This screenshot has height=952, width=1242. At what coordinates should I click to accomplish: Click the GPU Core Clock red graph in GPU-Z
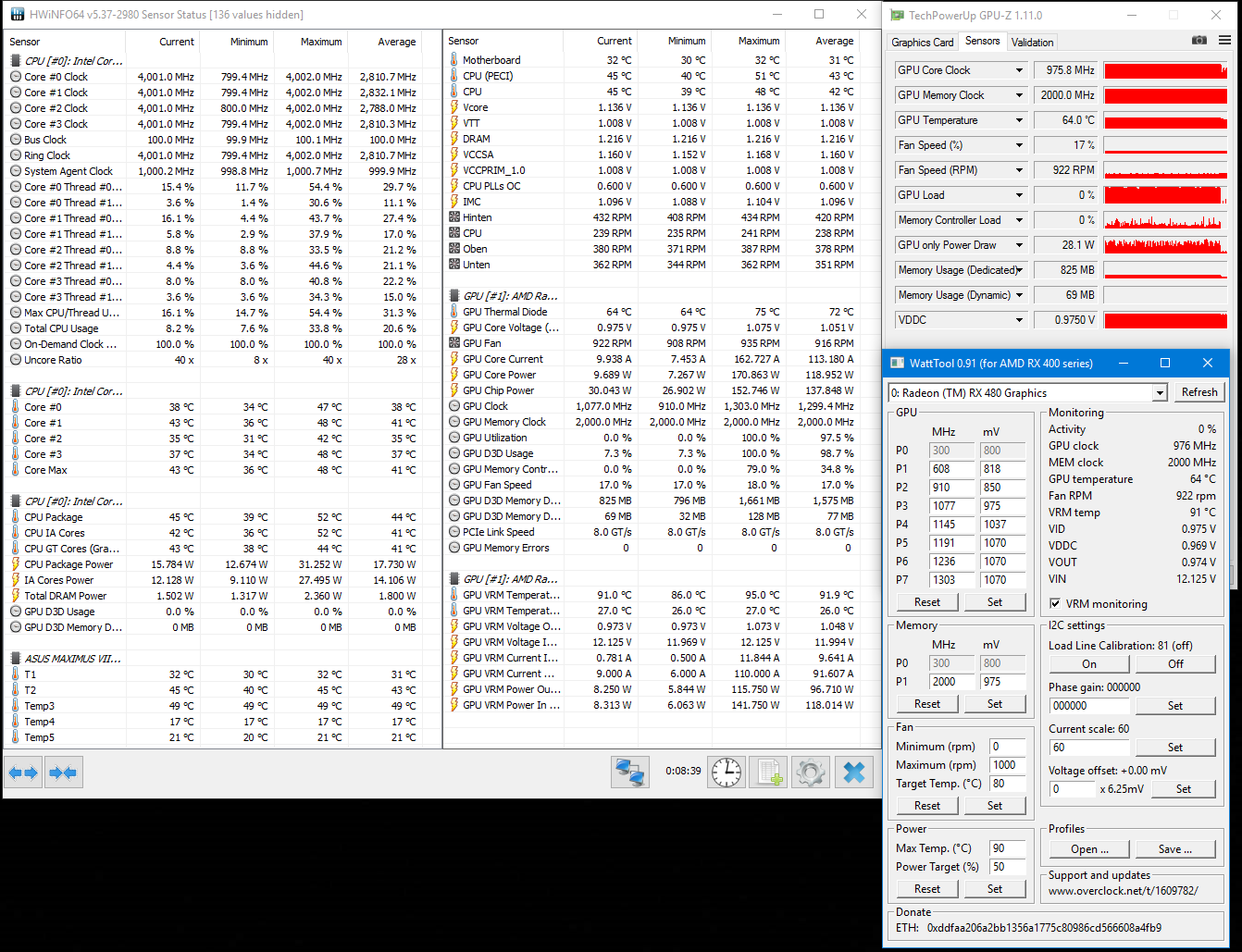pyautogui.click(x=1166, y=70)
